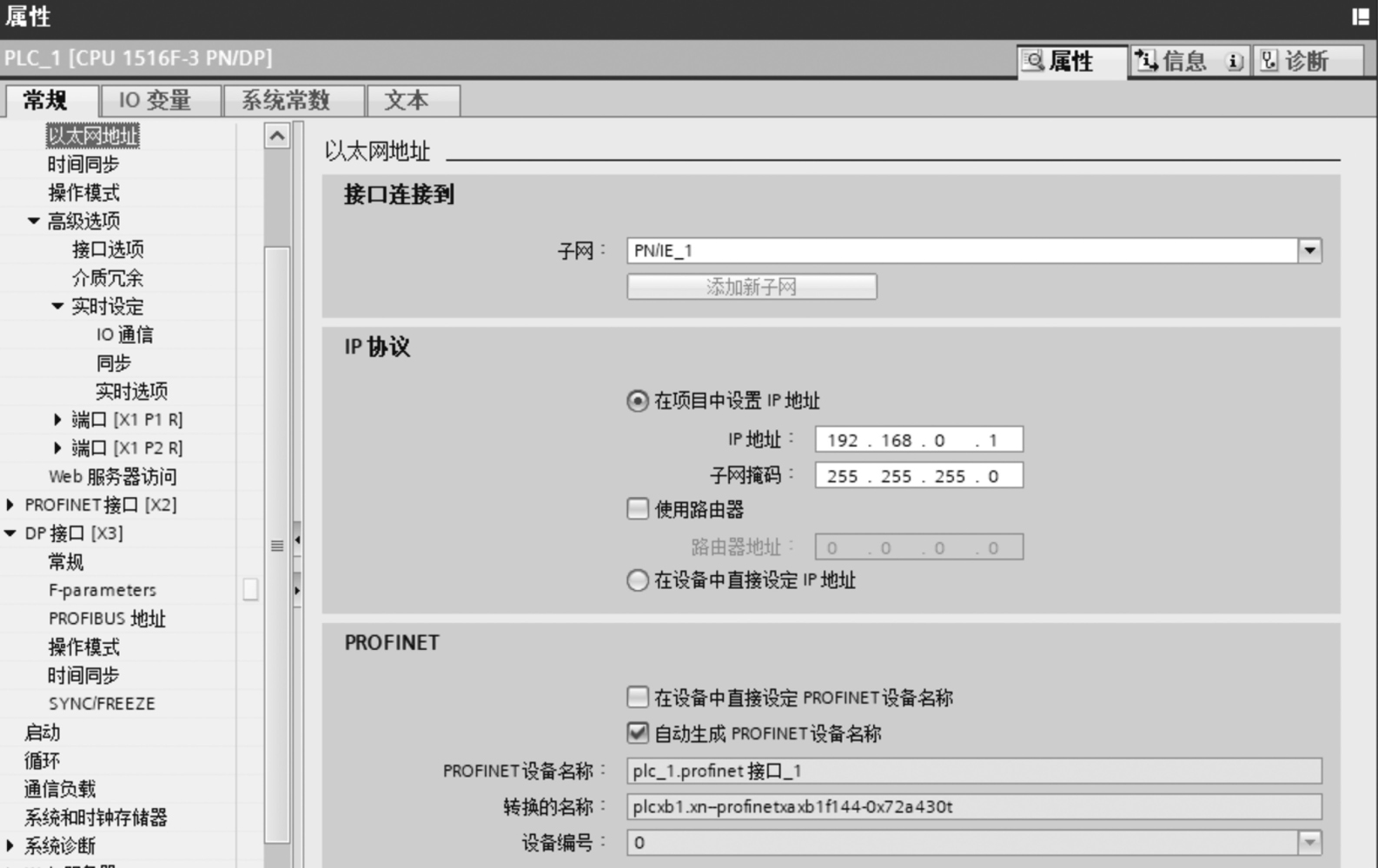The height and width of the screenshot is (868, 1378).
Task: Select the 属性 inspector tab
Action: (x=1071, y=62)
